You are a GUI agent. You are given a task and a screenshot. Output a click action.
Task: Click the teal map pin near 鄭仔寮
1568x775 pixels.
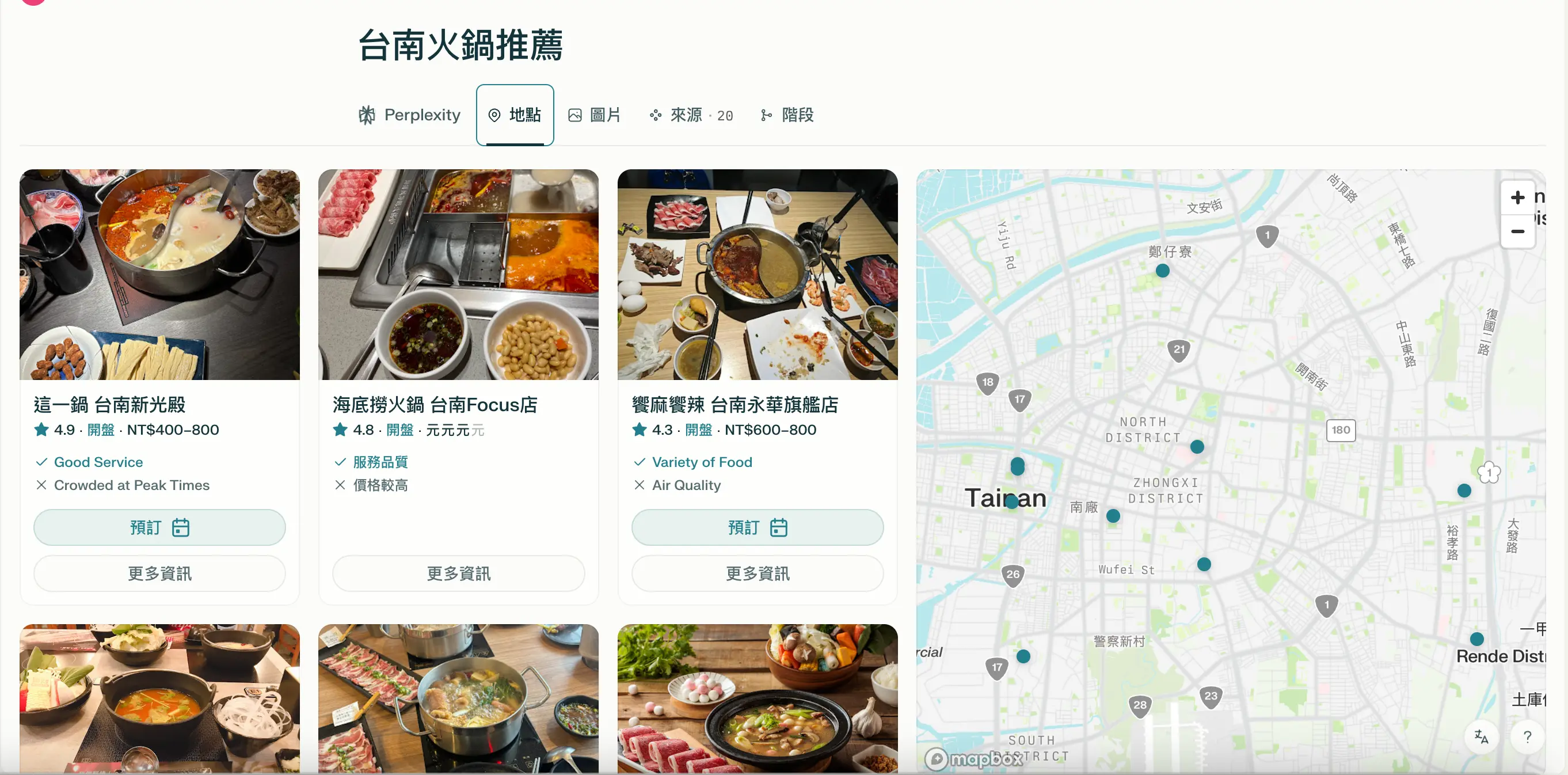coord(1163,271)
